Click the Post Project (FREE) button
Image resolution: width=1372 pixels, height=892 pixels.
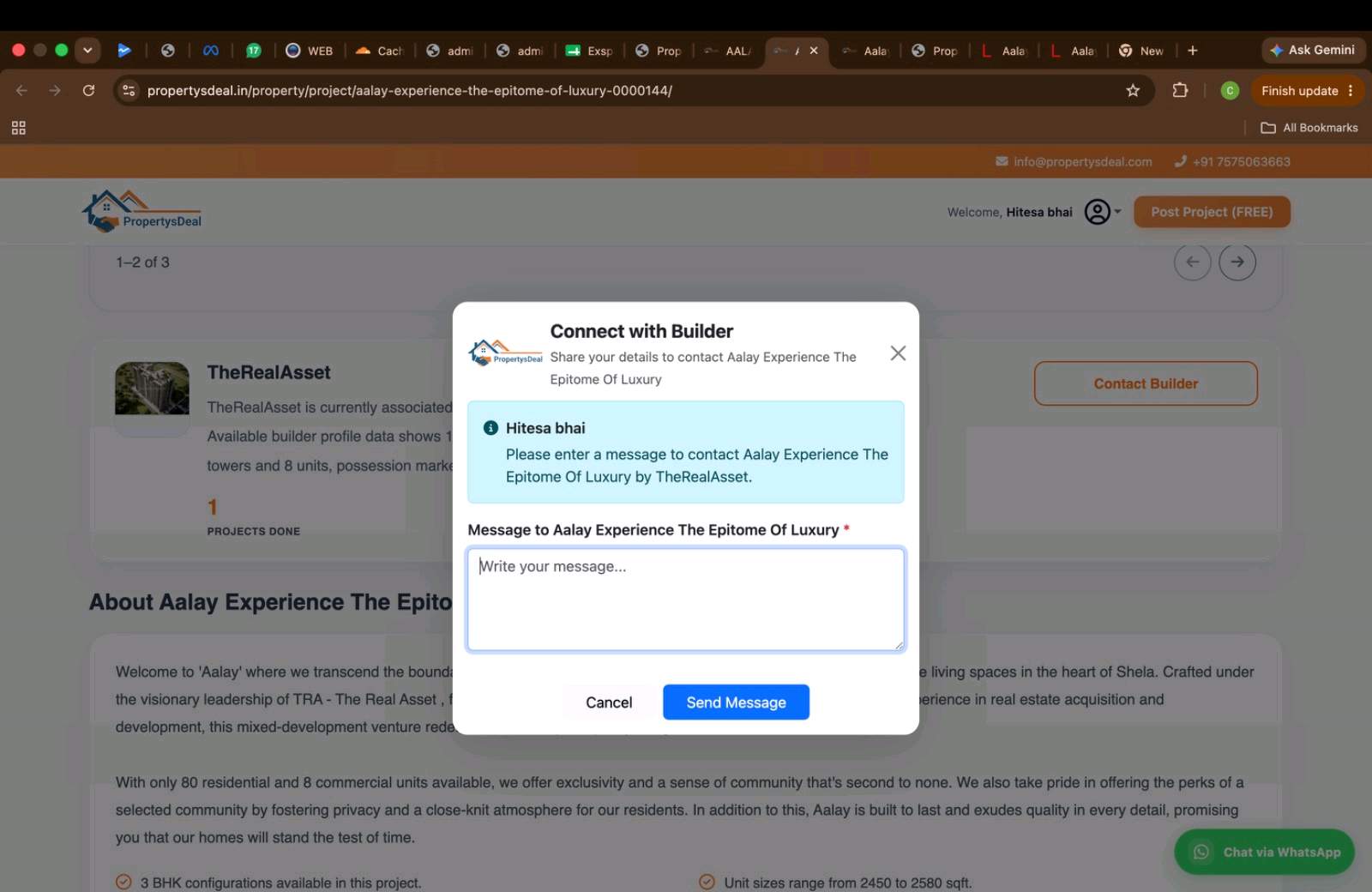1212,212
